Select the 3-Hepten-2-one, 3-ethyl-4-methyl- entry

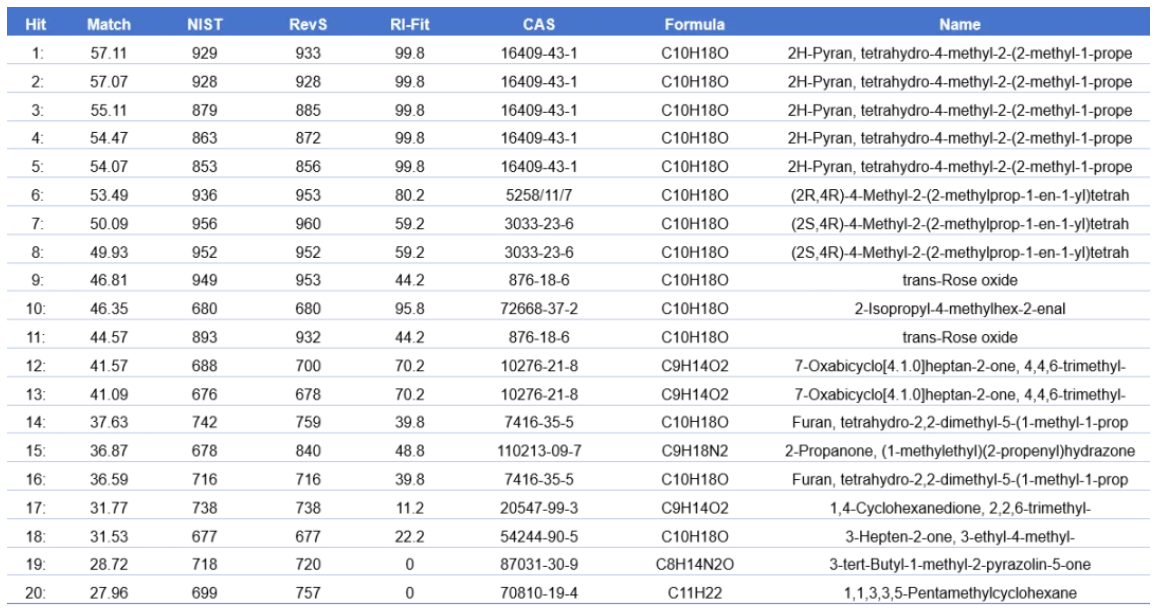[x=960, y=537]
